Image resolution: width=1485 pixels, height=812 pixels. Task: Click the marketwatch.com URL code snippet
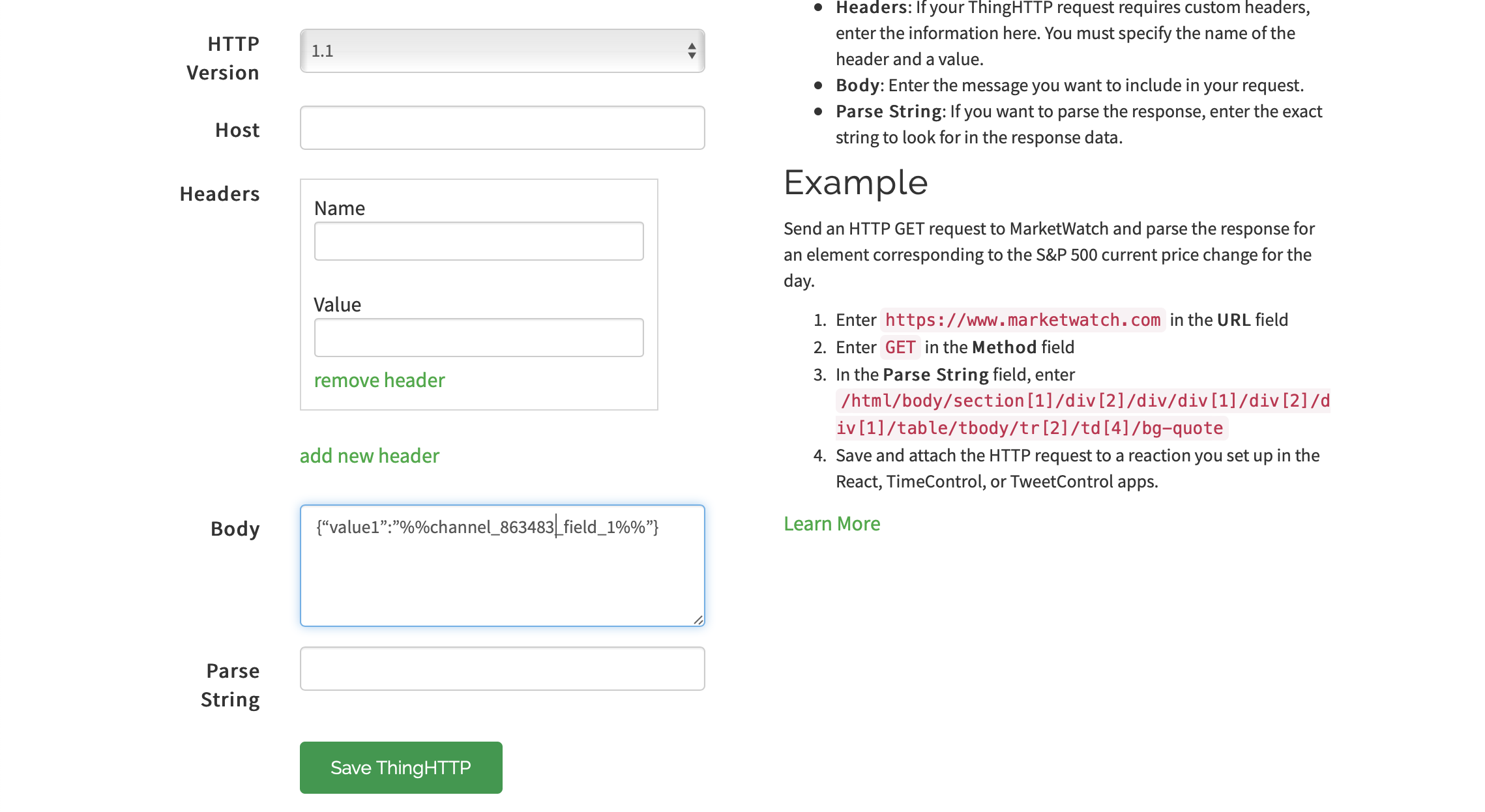coord(1022,320)
